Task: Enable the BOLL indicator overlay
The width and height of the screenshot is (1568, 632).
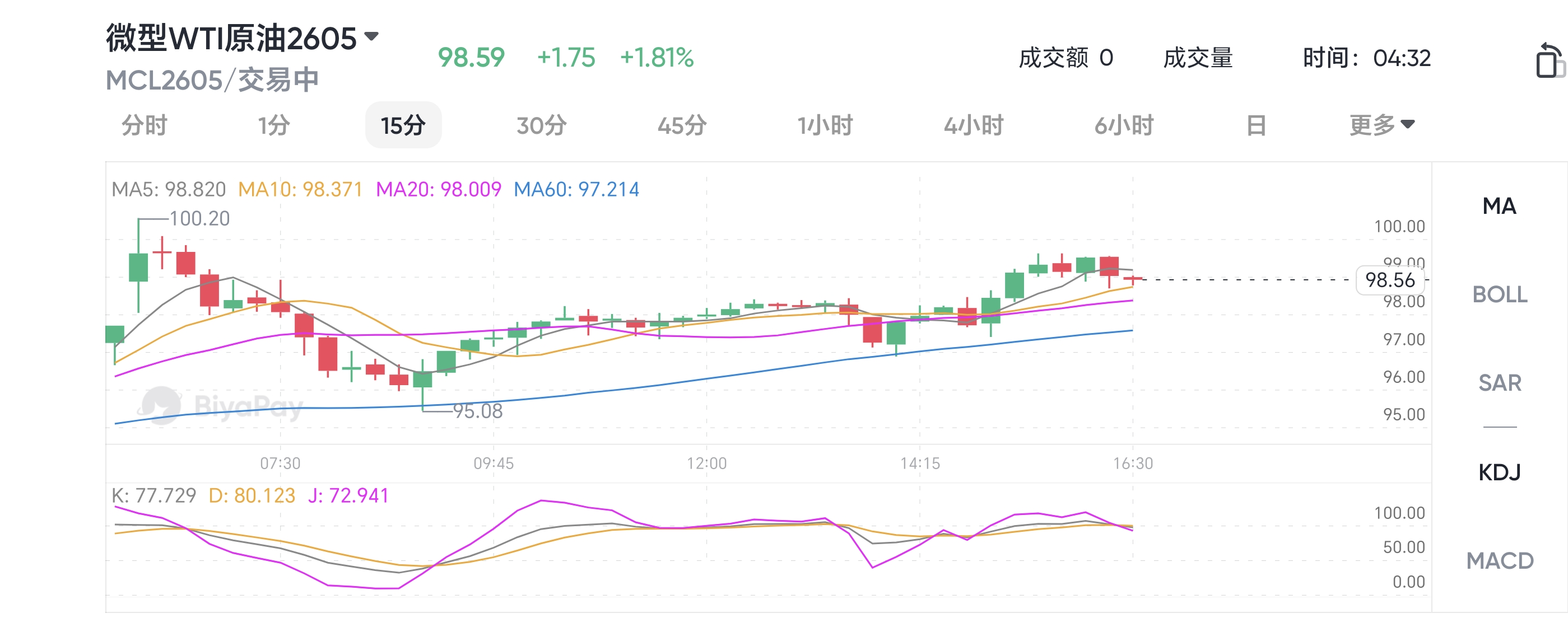Action: 1499,294
